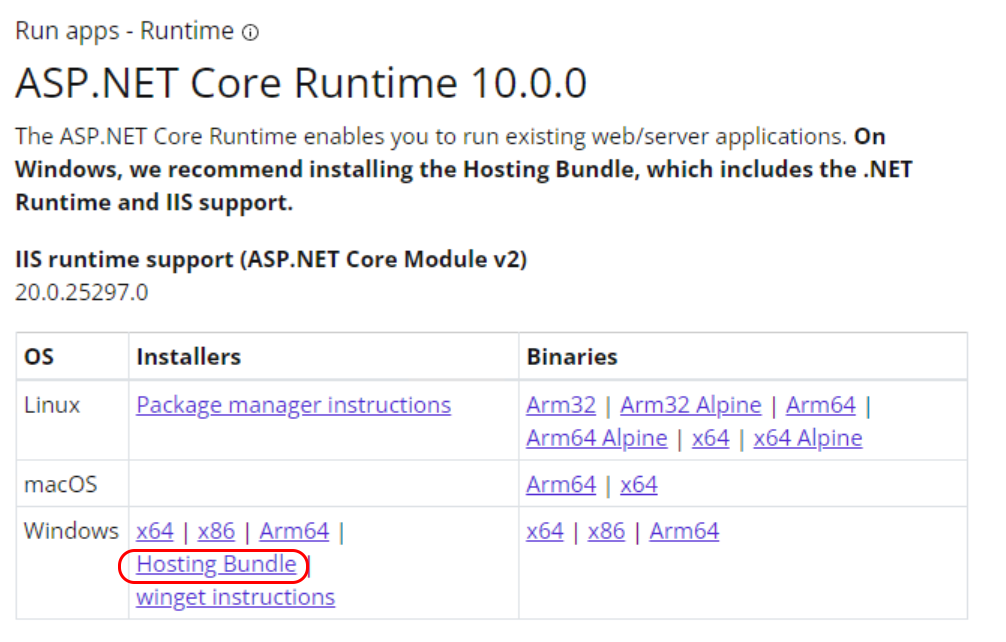The image size is (1006, 642).
Task: Download the Windows x64 binary
Action: 545,531
